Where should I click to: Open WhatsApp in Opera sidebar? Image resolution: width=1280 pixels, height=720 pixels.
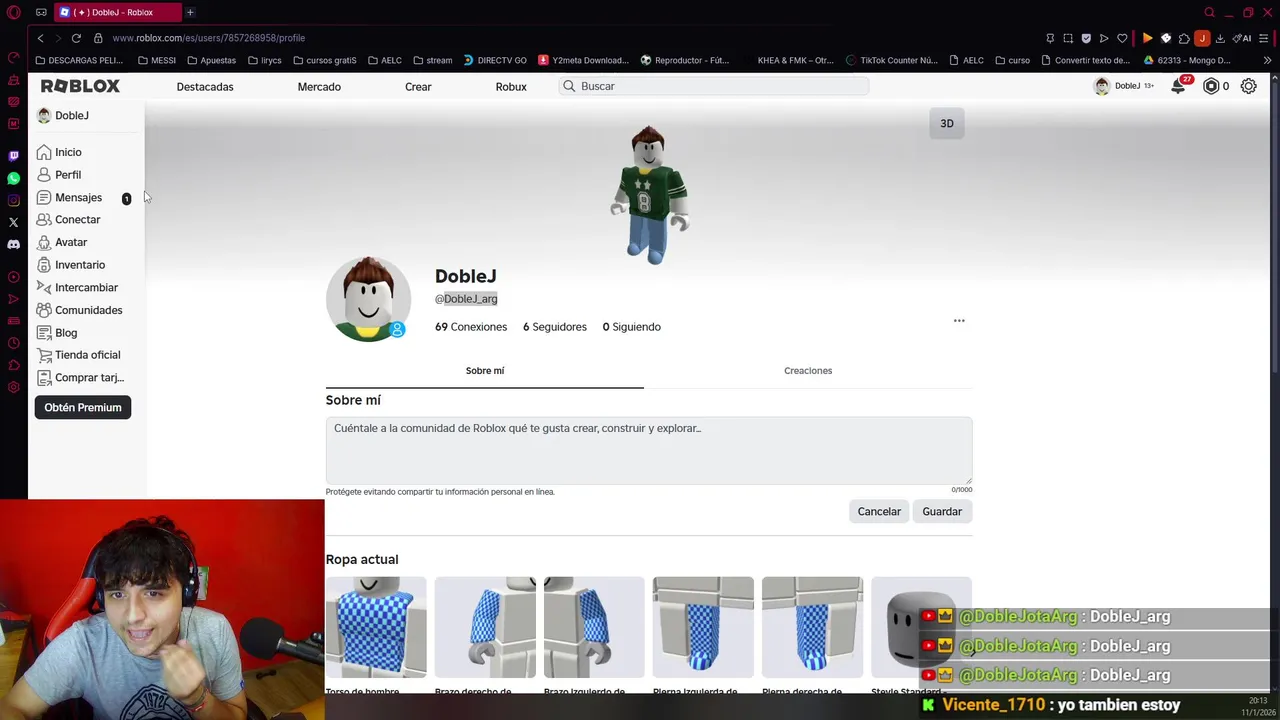click(13, 178)
